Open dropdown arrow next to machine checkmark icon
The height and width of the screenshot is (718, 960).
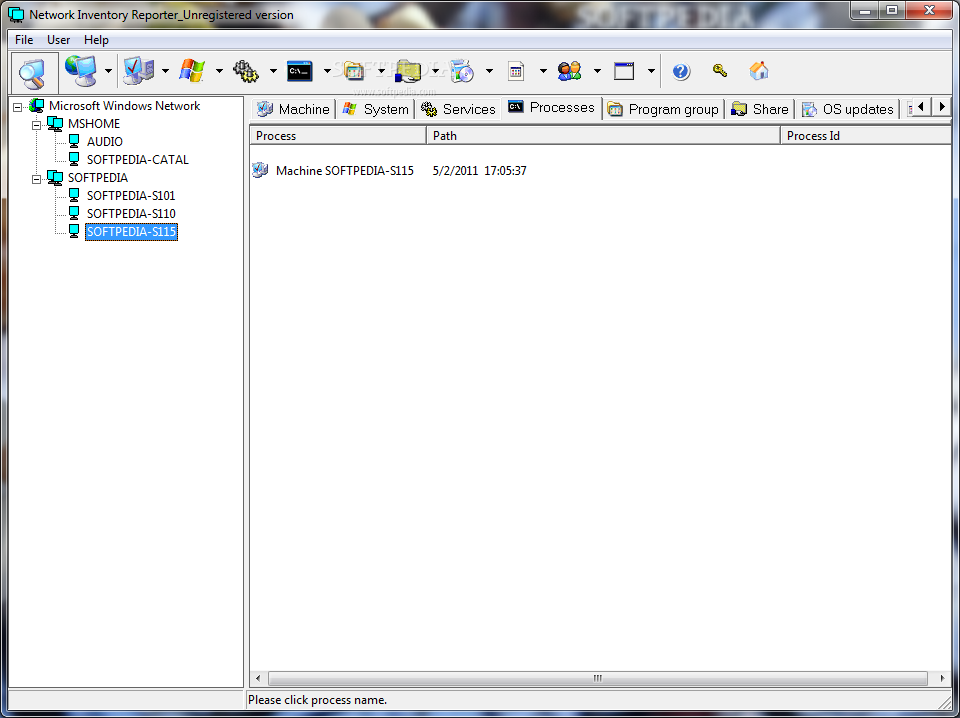click(165, 71)
